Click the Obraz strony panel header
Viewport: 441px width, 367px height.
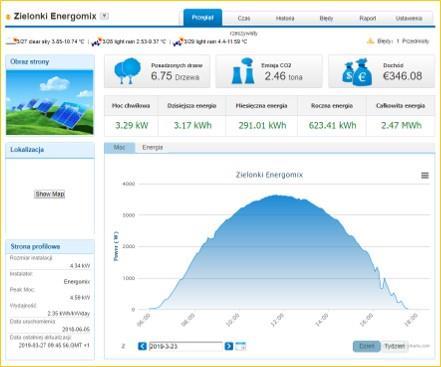[x=50, y=62]
